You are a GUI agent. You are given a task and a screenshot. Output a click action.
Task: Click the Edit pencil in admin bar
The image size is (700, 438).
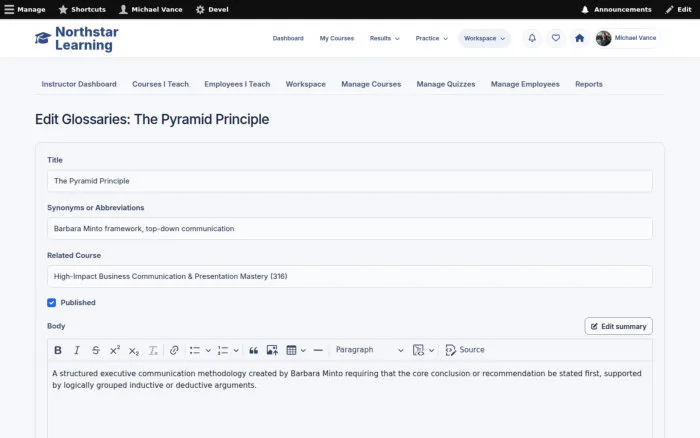pyautogui.click(x=678, y=9)
